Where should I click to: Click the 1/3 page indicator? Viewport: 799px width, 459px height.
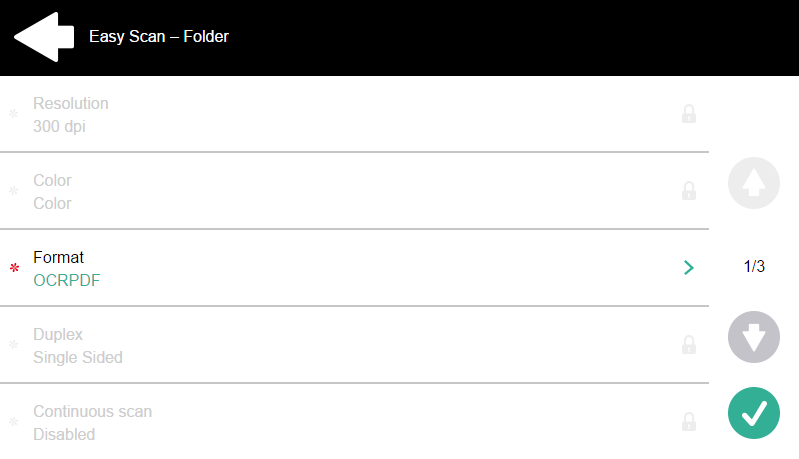pos(753,266)
